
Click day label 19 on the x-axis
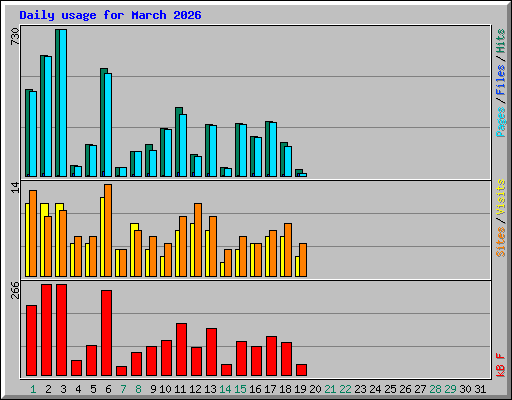(x=300, y=389)
